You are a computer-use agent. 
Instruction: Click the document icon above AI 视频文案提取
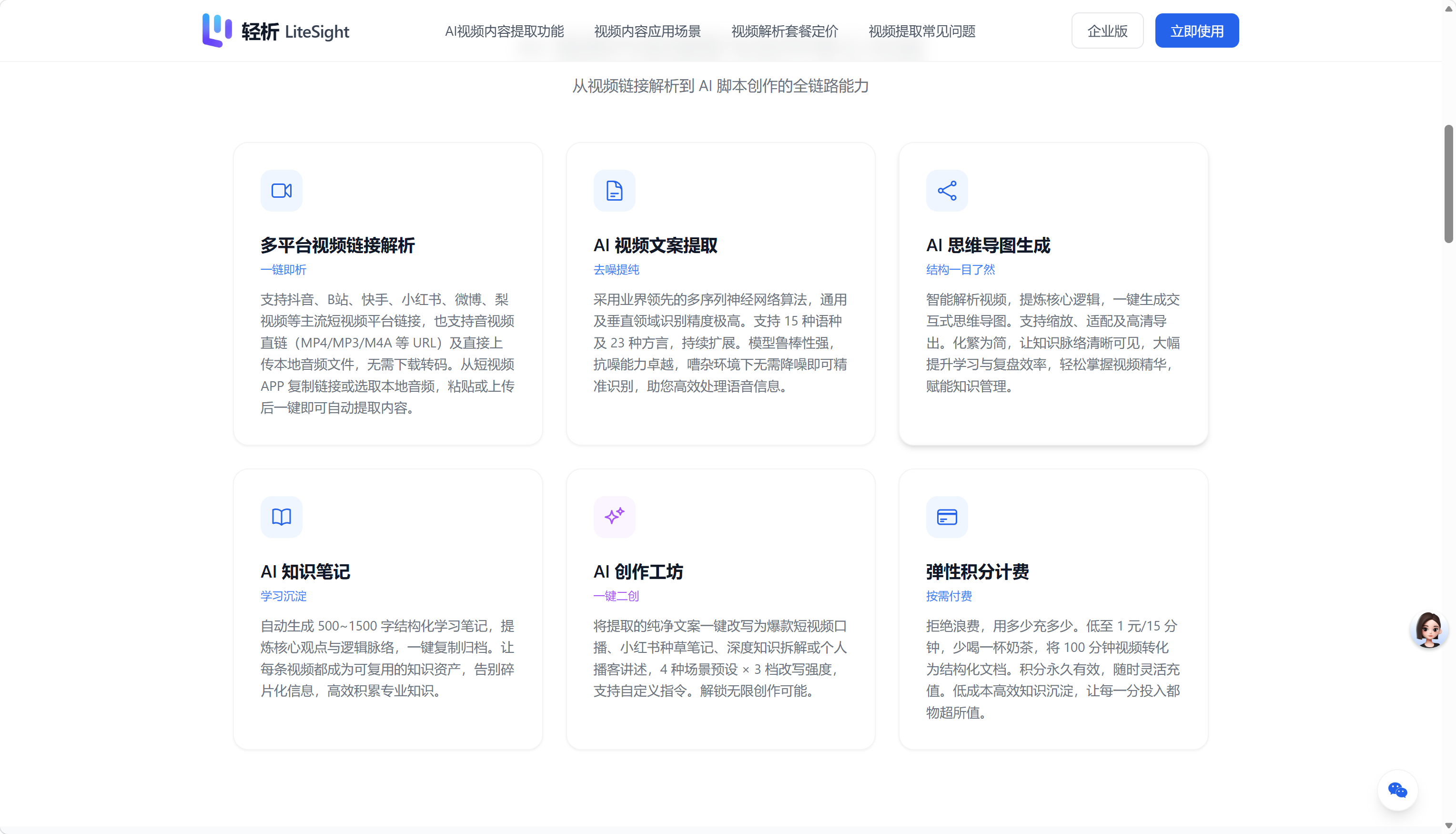click(x=614, y=191)
